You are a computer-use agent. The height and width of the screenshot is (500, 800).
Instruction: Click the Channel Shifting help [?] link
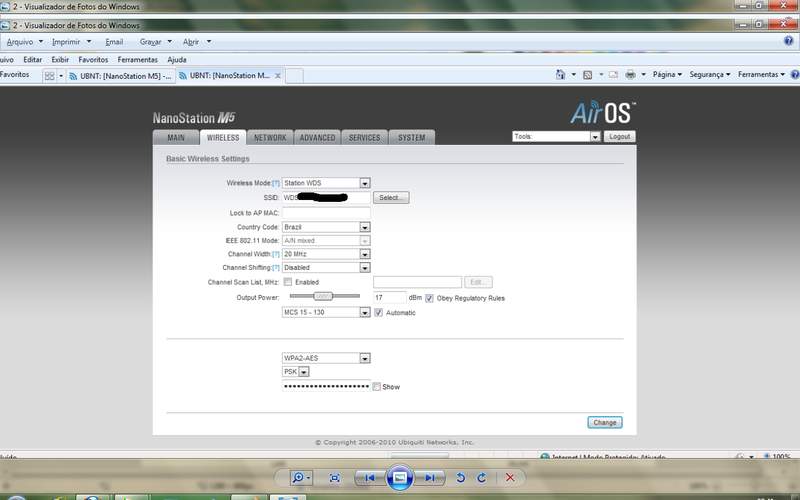(x=276, y=268)
